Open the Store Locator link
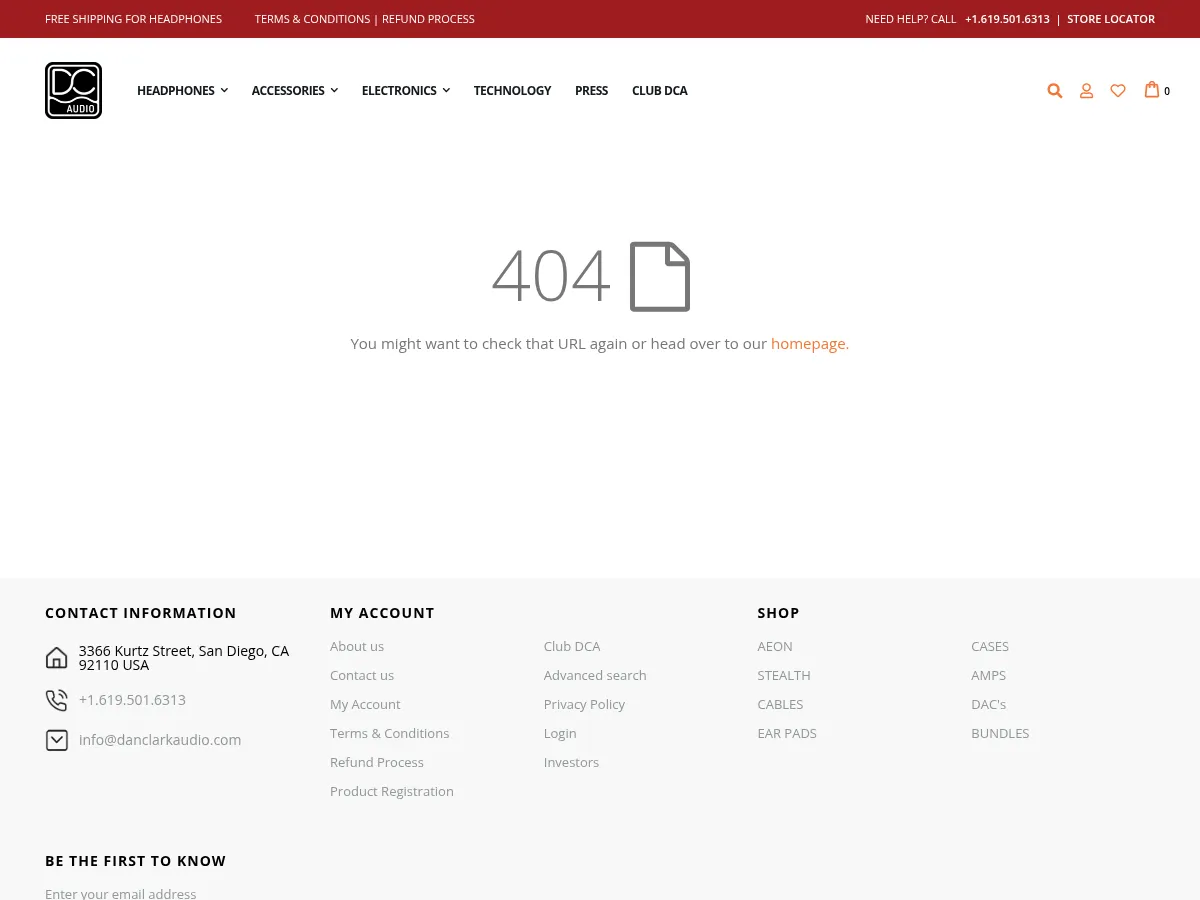 pos(1110,19)
